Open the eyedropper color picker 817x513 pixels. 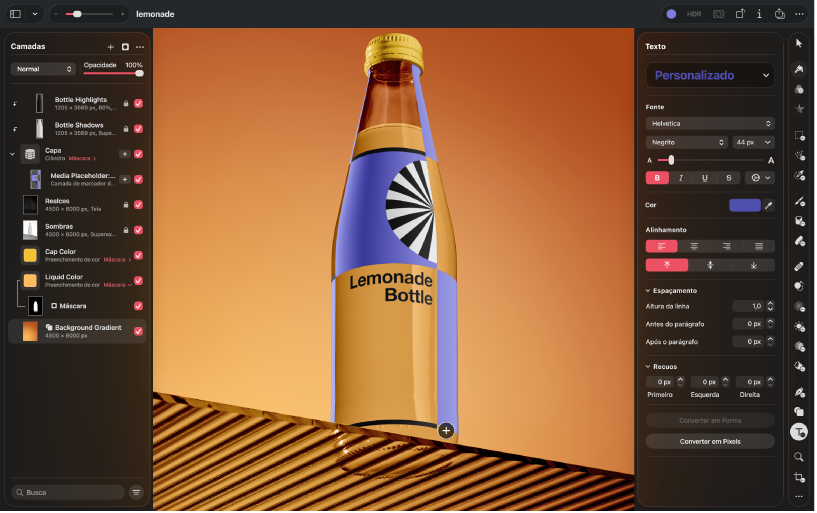pyautogui.click(x=770, y=205)
